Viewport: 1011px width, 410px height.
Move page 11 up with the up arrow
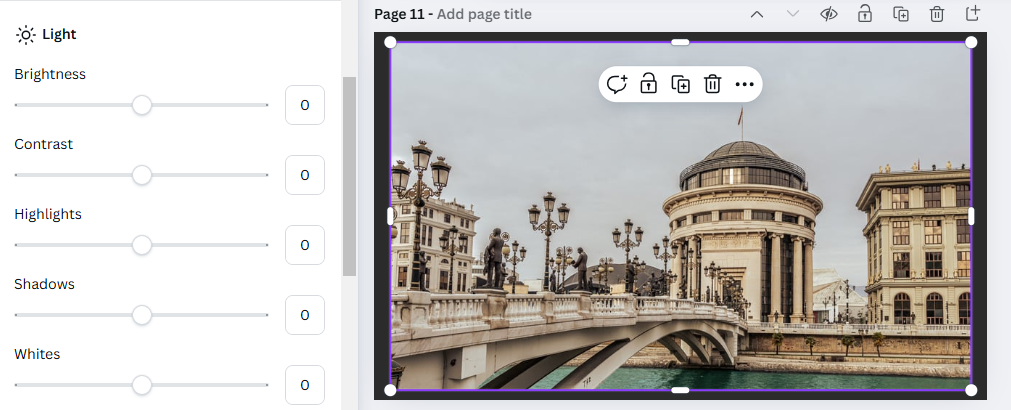pyautogui.click(x=757, y=14)
